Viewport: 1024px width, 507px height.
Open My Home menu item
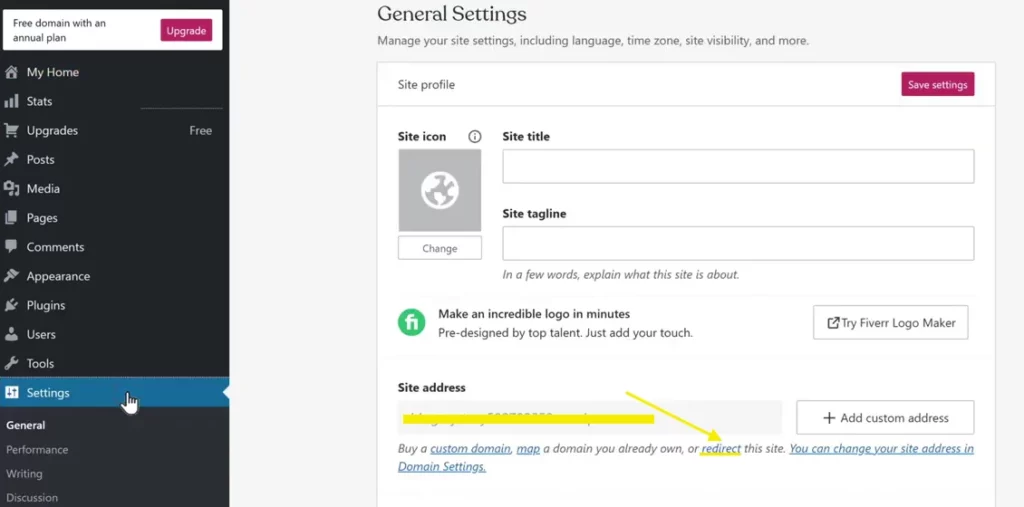tap(114, 72)
